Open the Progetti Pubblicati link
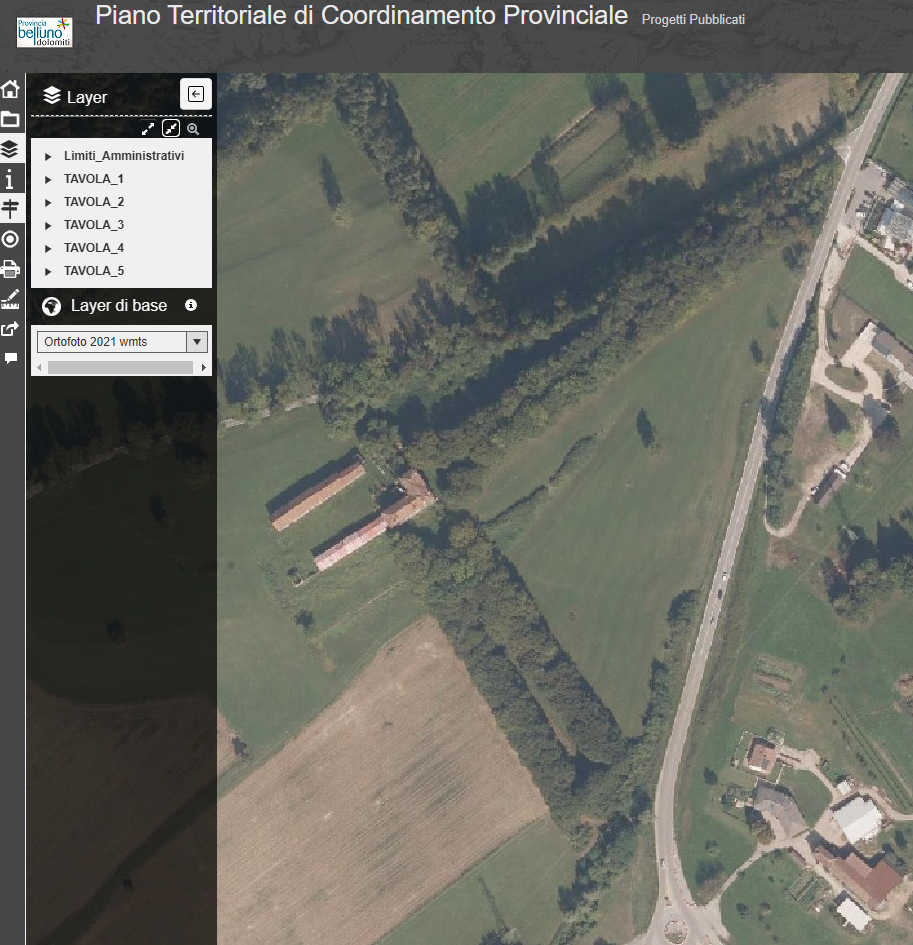The width and height of the screenshot is (913, 945). pyautogui.click(x=693, y=20)
